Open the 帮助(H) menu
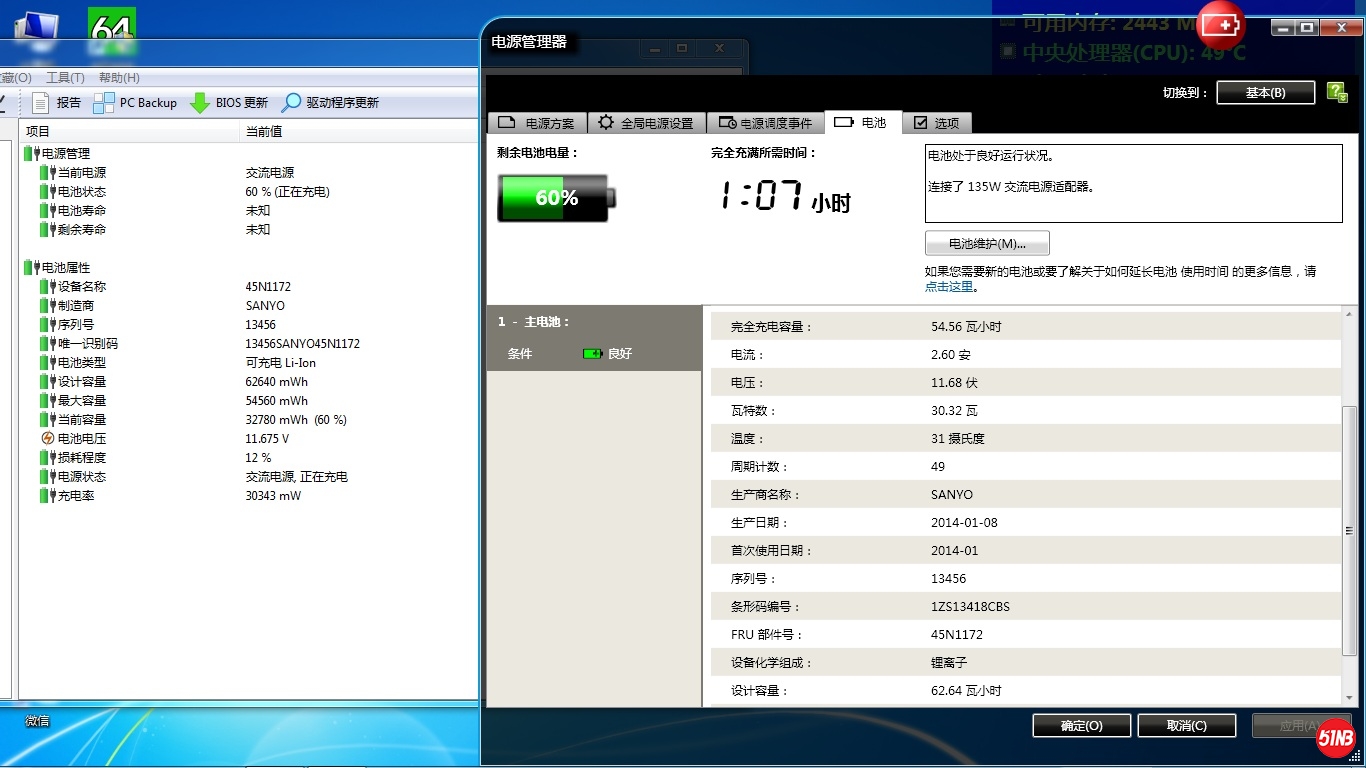This screenshot has width=1366, height=768. 119,77
